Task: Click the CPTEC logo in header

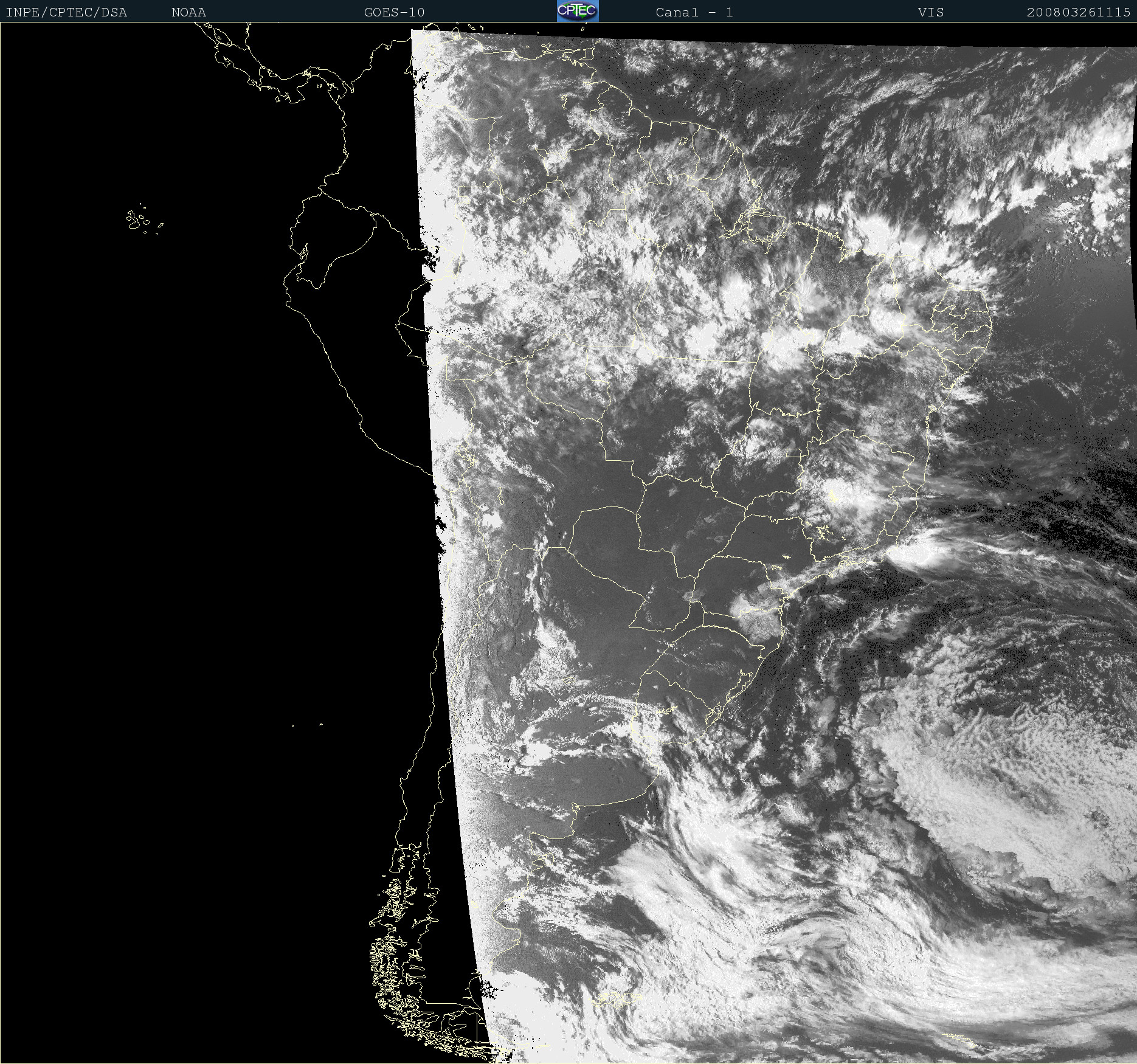Action: [x=578, y=11]
